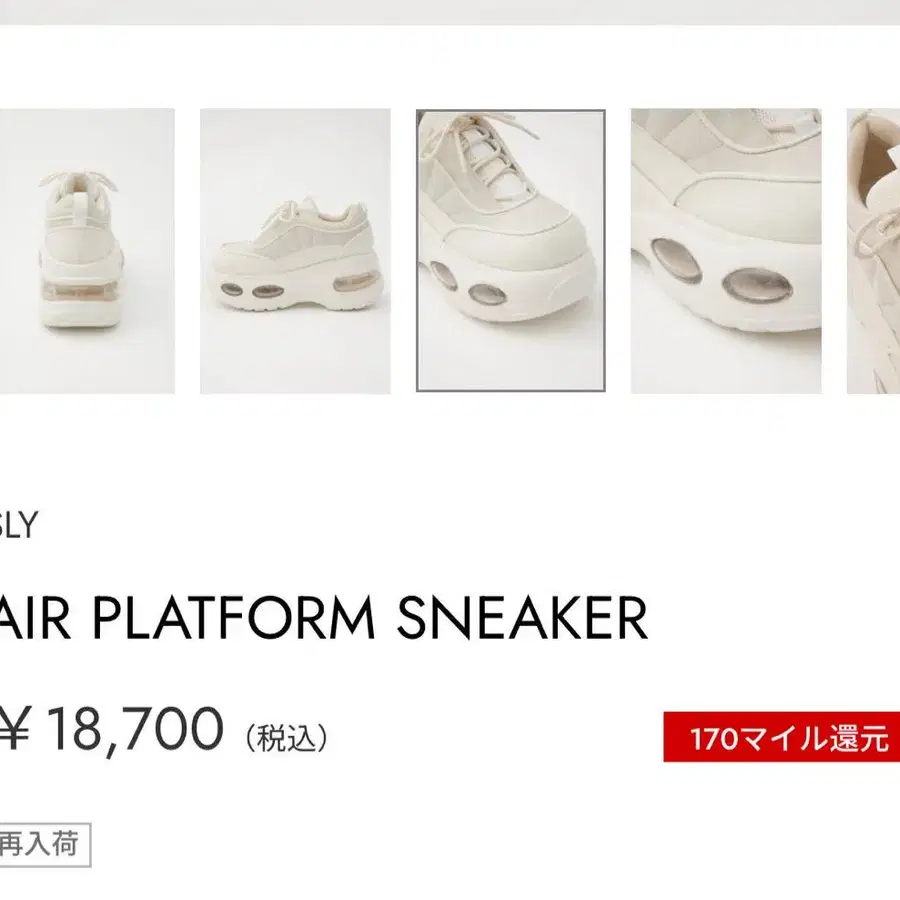Pick the thumbnail showing two oval sole windows enlarged
Image resolution: width=900 pixels, height=900 pixels.
coord(726,251)
